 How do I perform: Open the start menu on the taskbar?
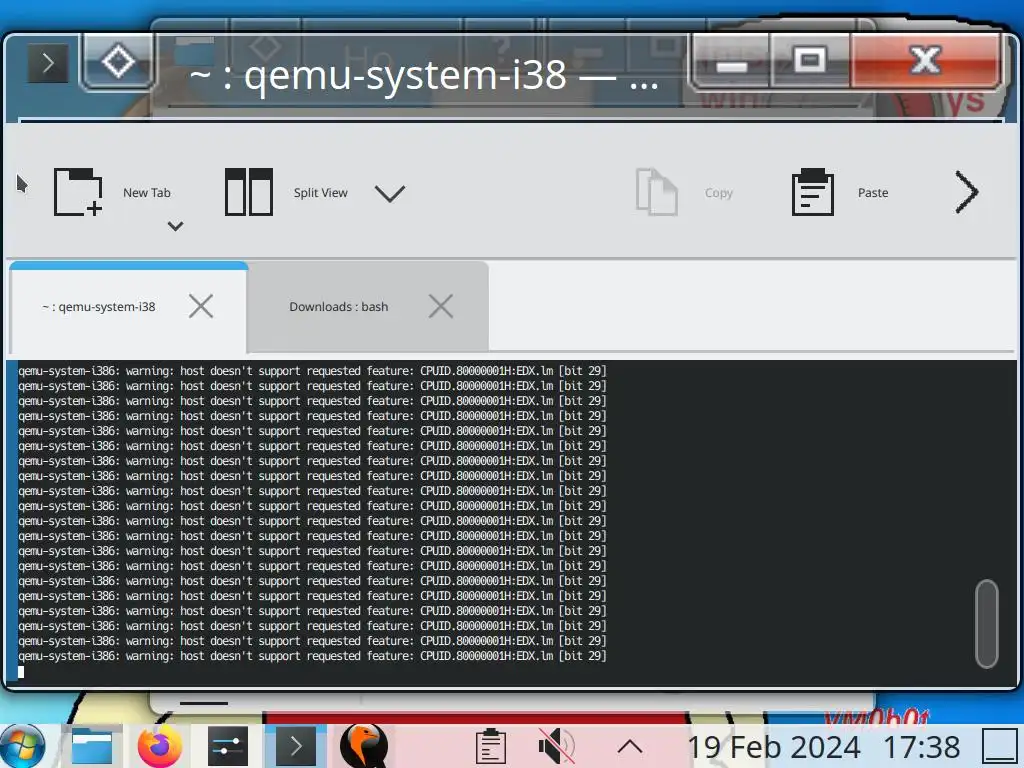(x=23, y=746)
